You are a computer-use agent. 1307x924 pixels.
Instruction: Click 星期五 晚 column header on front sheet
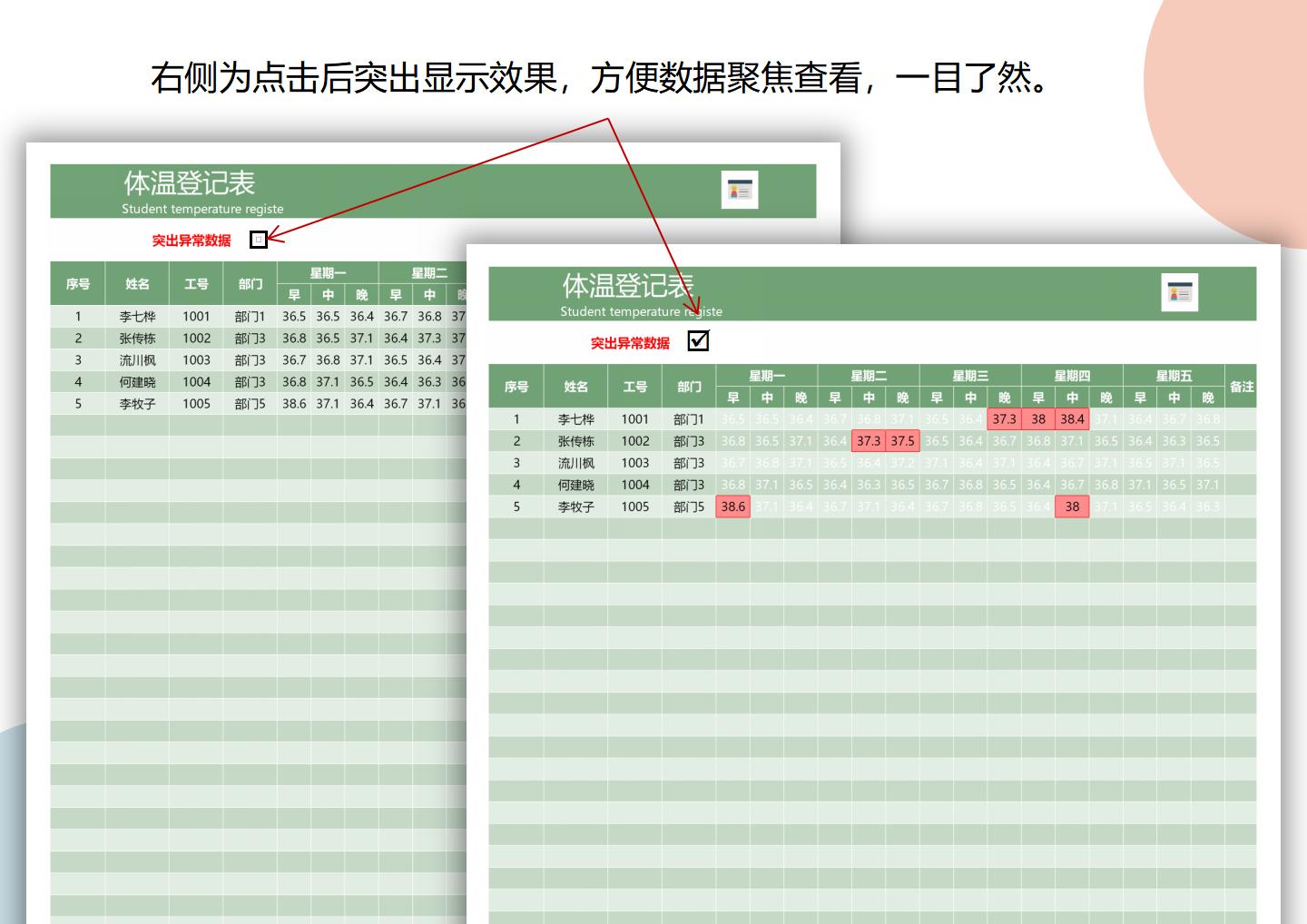pos(1208,398)
